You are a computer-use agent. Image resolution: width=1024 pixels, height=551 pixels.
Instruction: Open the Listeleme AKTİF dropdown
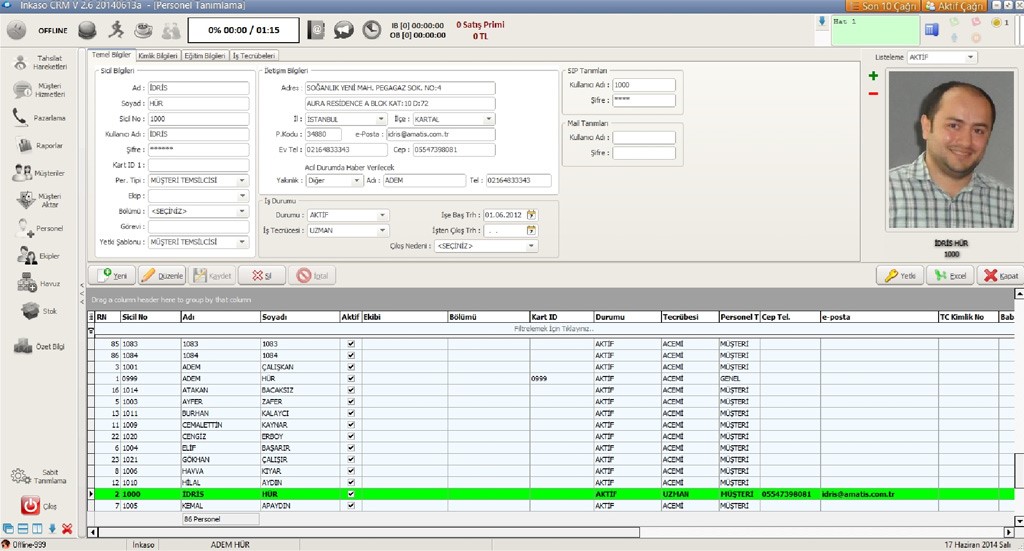click(x=970, y=57)
